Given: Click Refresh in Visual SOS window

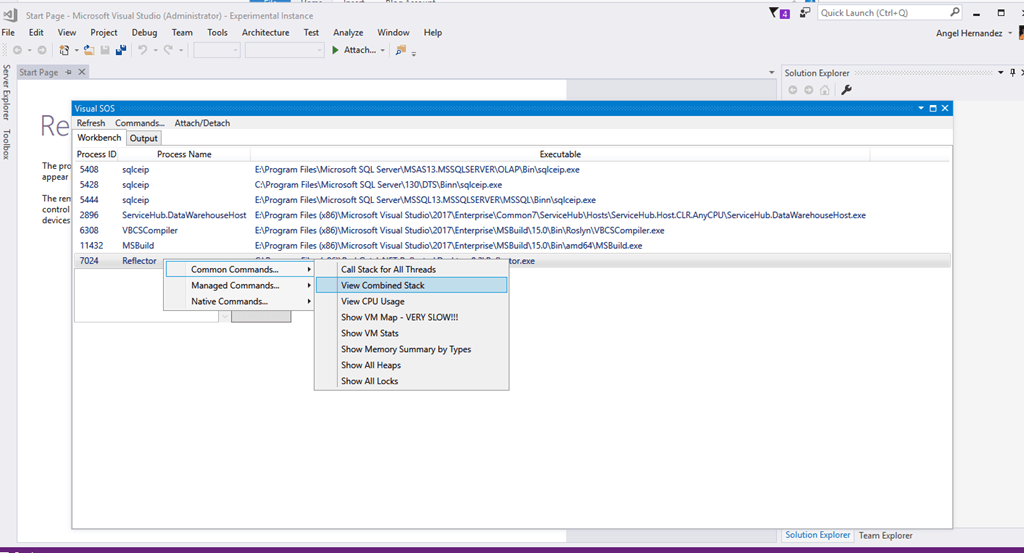Looking at the screenshot, I should [90, 123].
